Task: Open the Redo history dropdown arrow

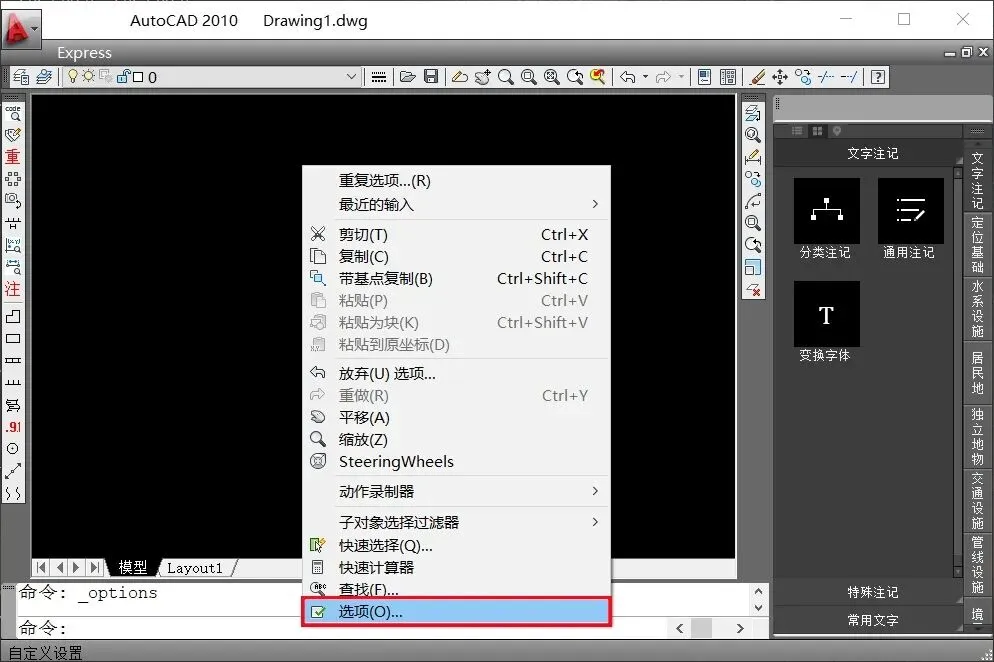Action: point(681,77)
